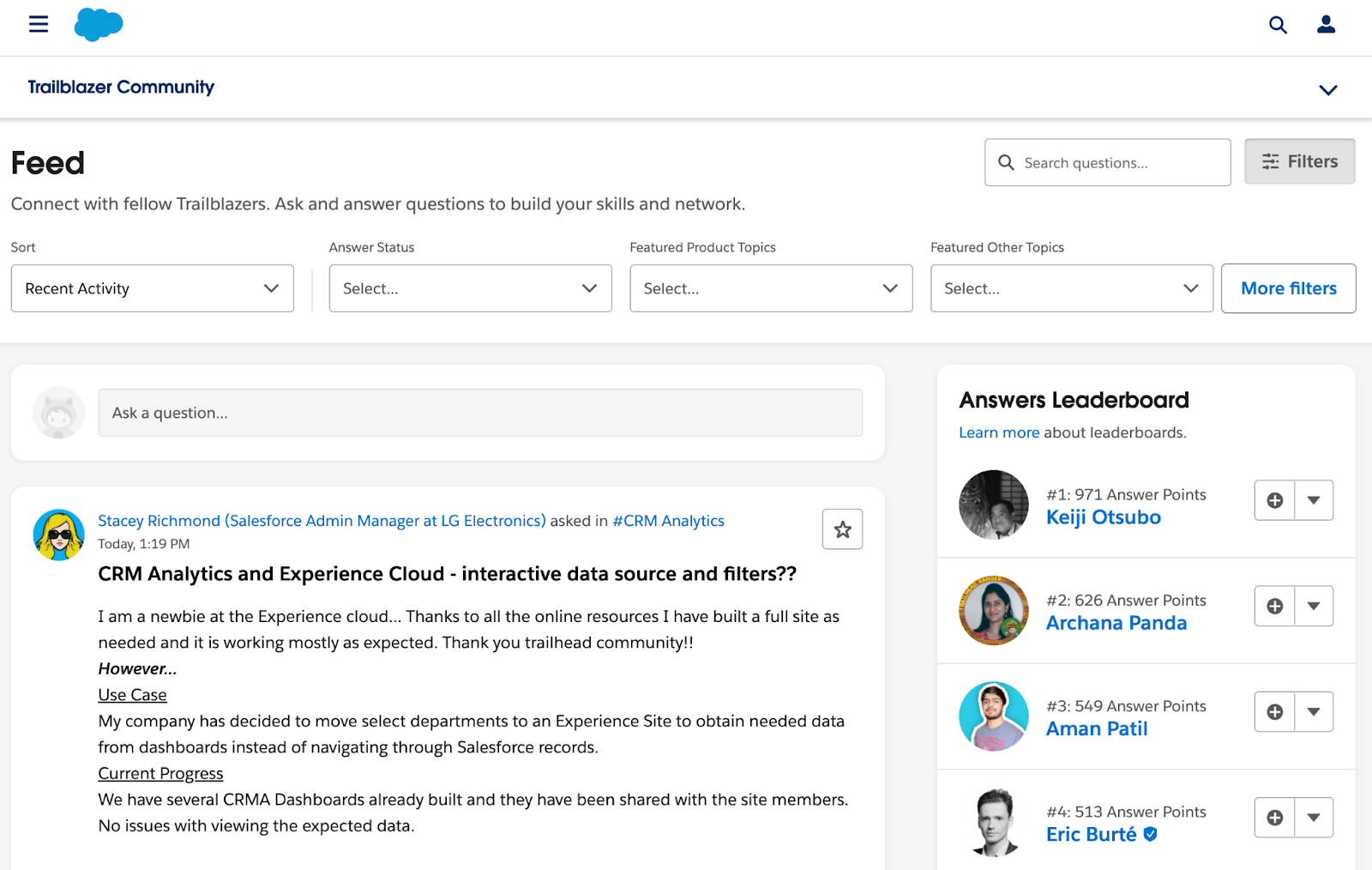The height and width of the screenshot is (870, 1372).
Task: Open dropdown arrow next to Eric Burté
Action: pos(1314,818)
